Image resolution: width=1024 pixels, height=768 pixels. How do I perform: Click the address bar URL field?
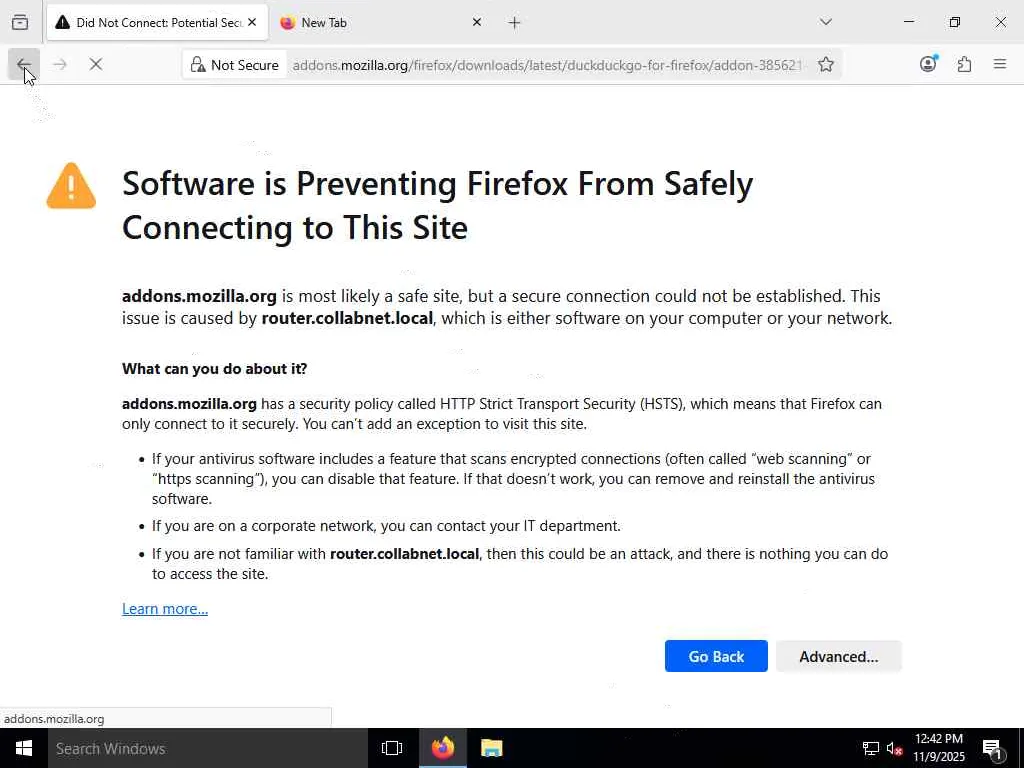pyautogui.click(x=547, y=65)
